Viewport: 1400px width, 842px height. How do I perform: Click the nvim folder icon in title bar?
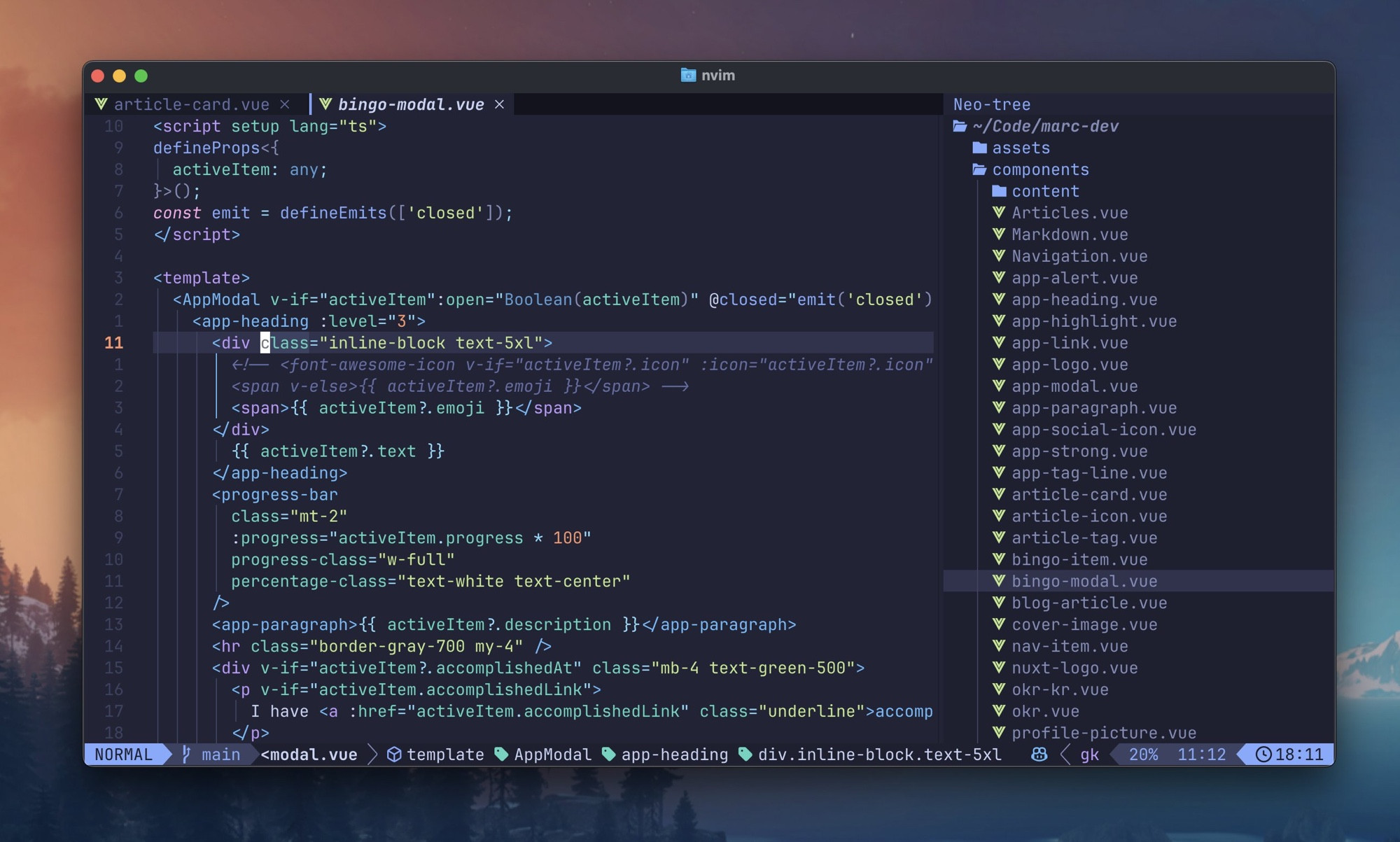(688, 75)
